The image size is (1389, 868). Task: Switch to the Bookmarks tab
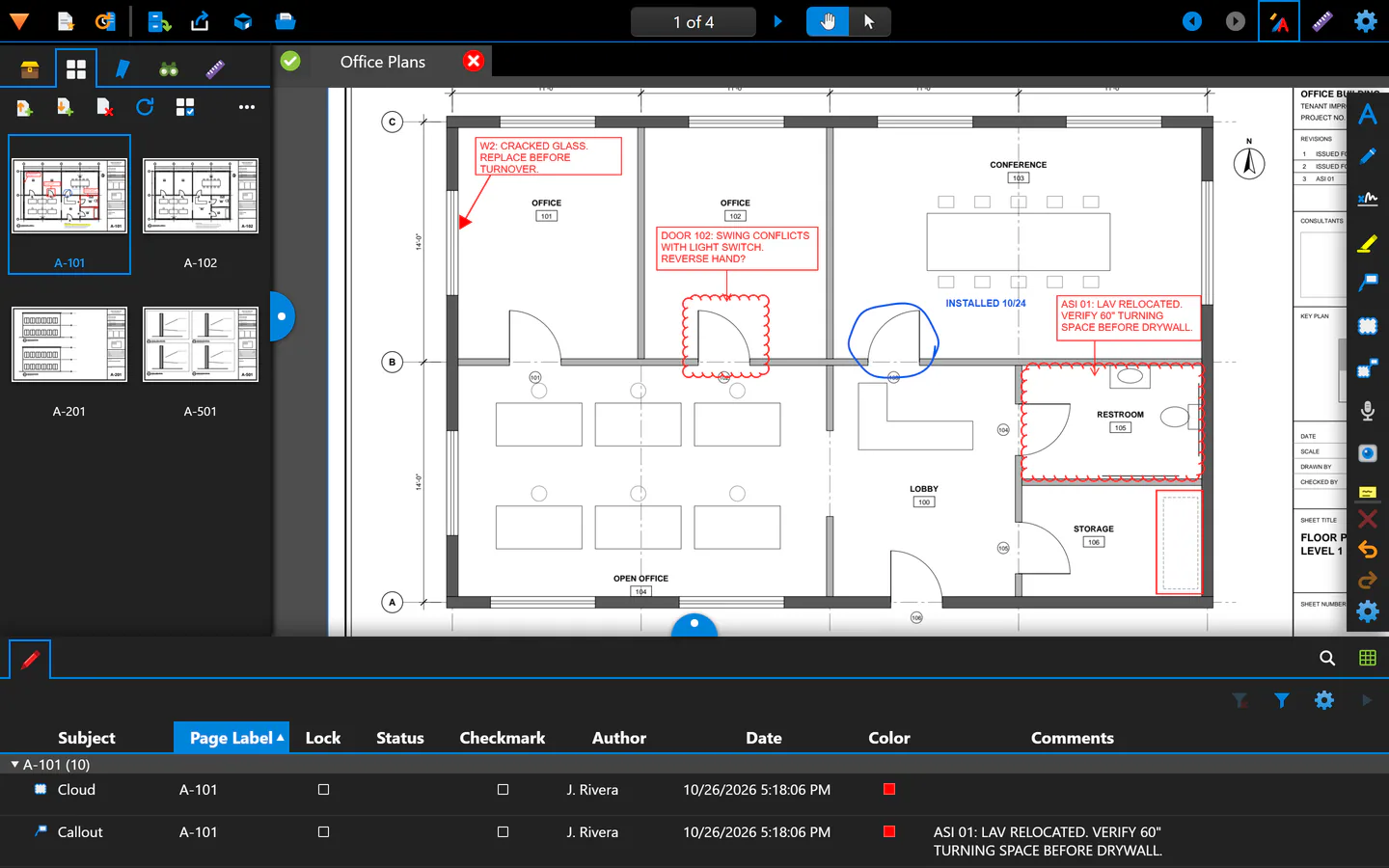pyautogui.click(x=123, y=68)
